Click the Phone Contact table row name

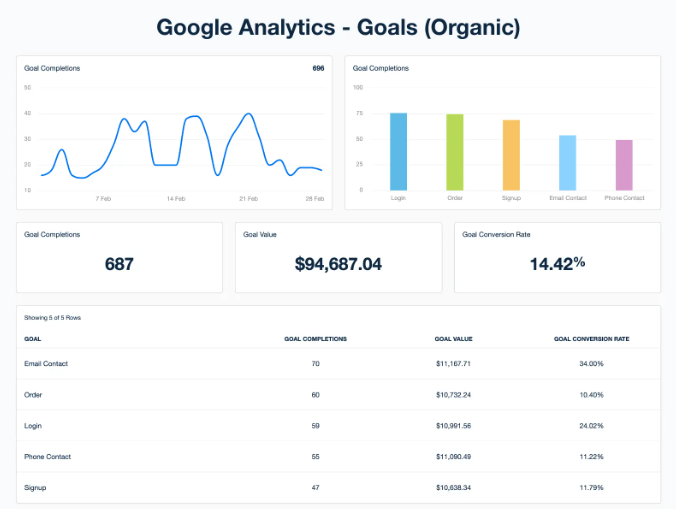pyautogui.click(x=47, y=457)
